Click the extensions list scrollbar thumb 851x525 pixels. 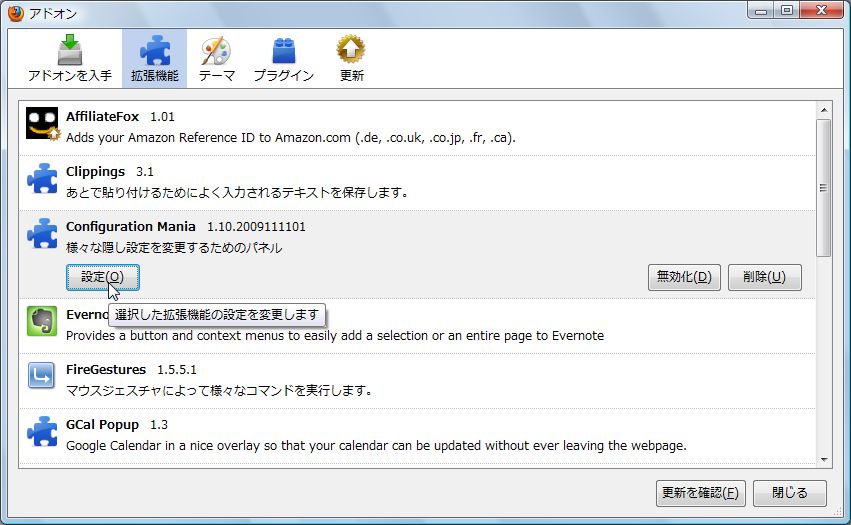coord(824,188)
